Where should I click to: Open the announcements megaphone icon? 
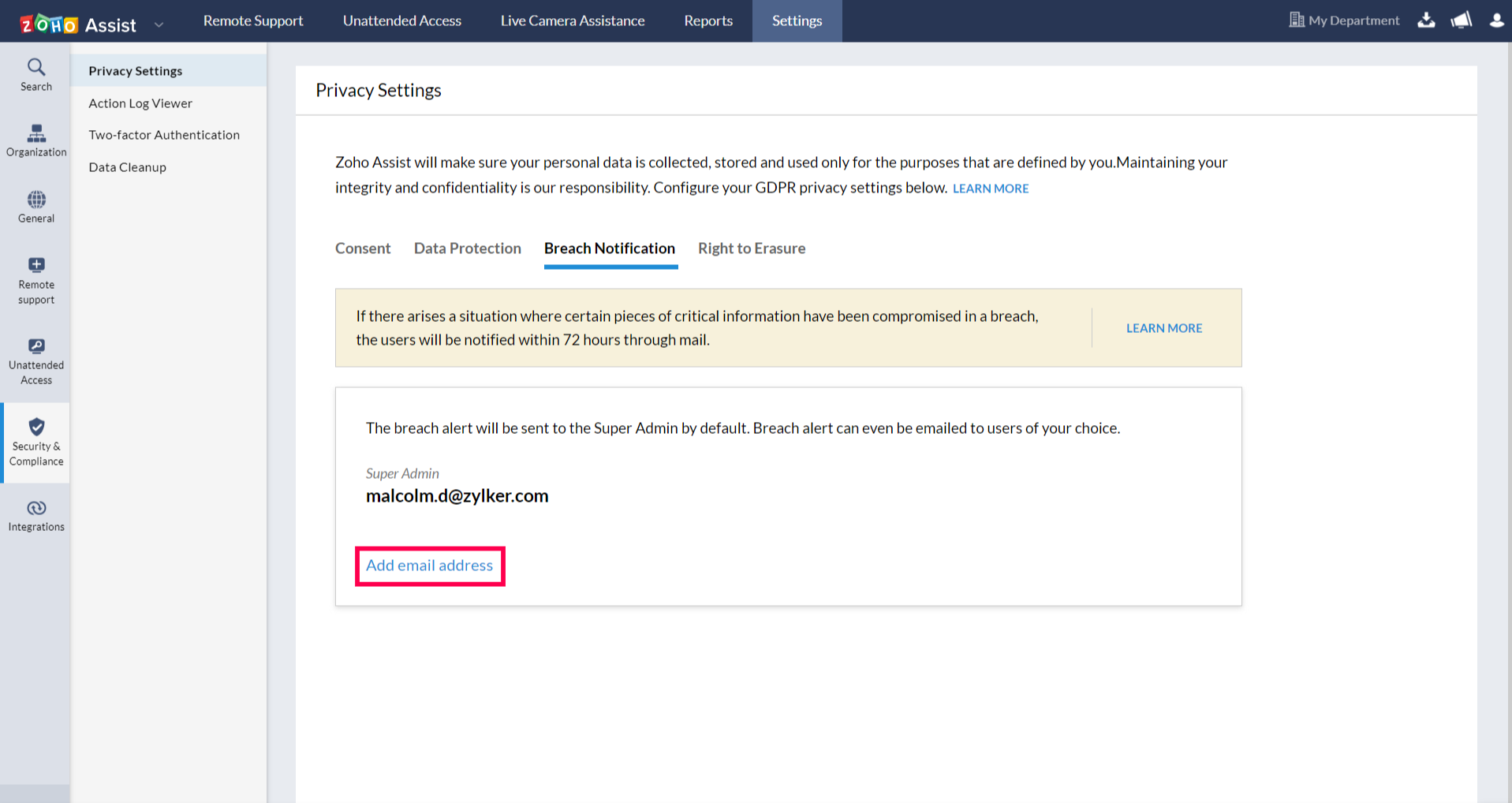(1460, 21)
